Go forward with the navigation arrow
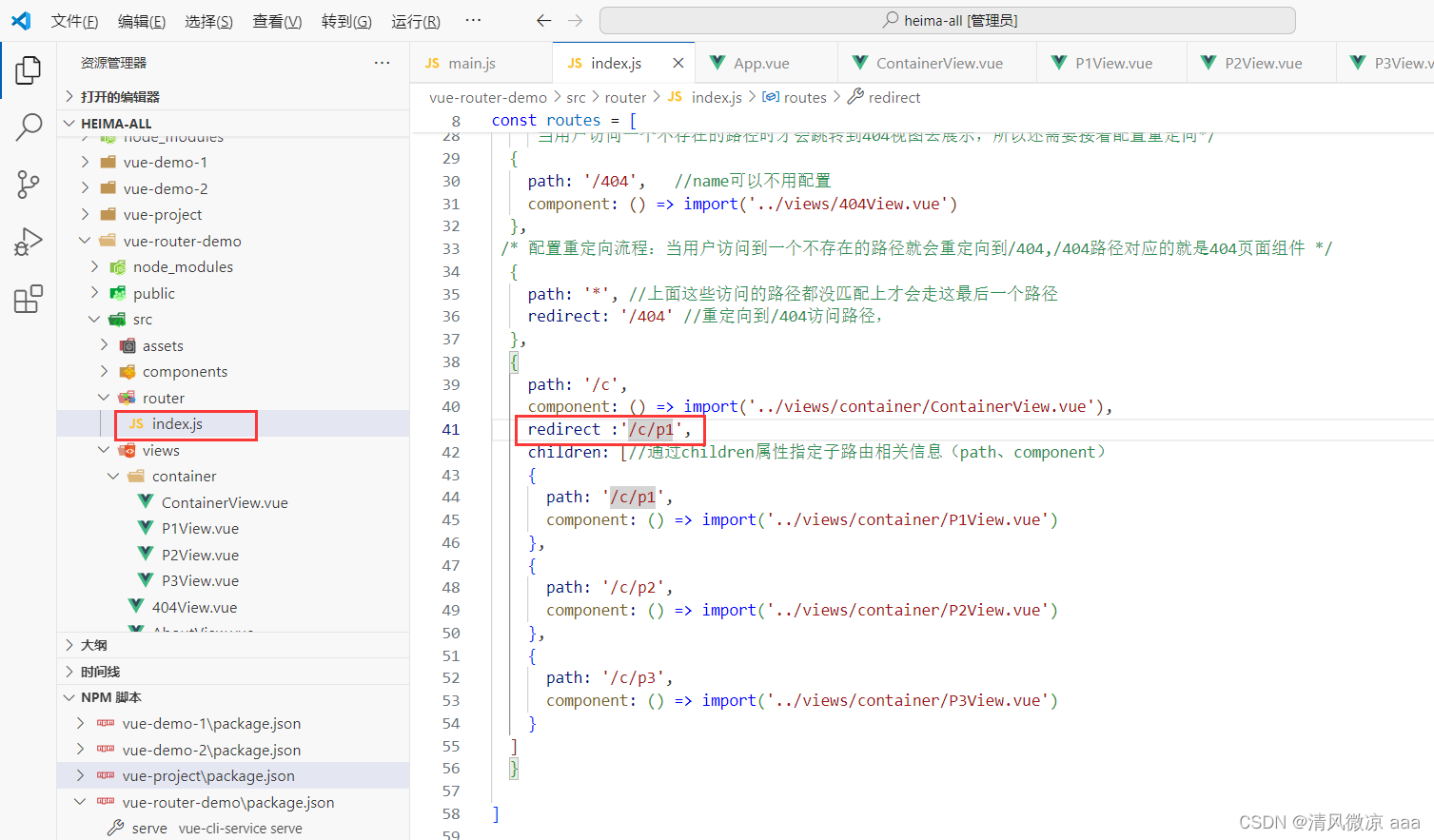 (575, 20)
